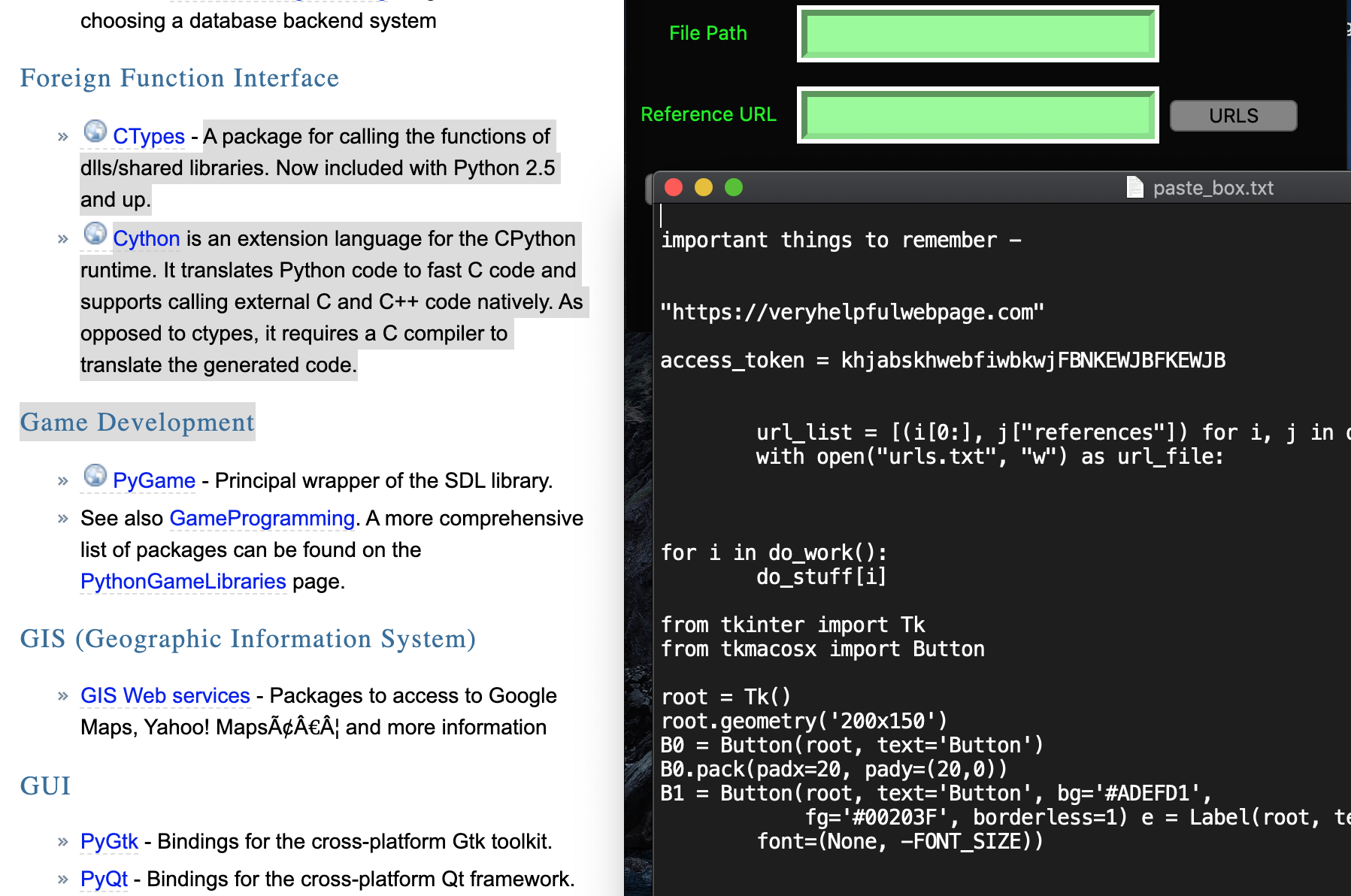1351x896 pixels.
Task: Click the paste_box.txt title text
Action: 1213,188
